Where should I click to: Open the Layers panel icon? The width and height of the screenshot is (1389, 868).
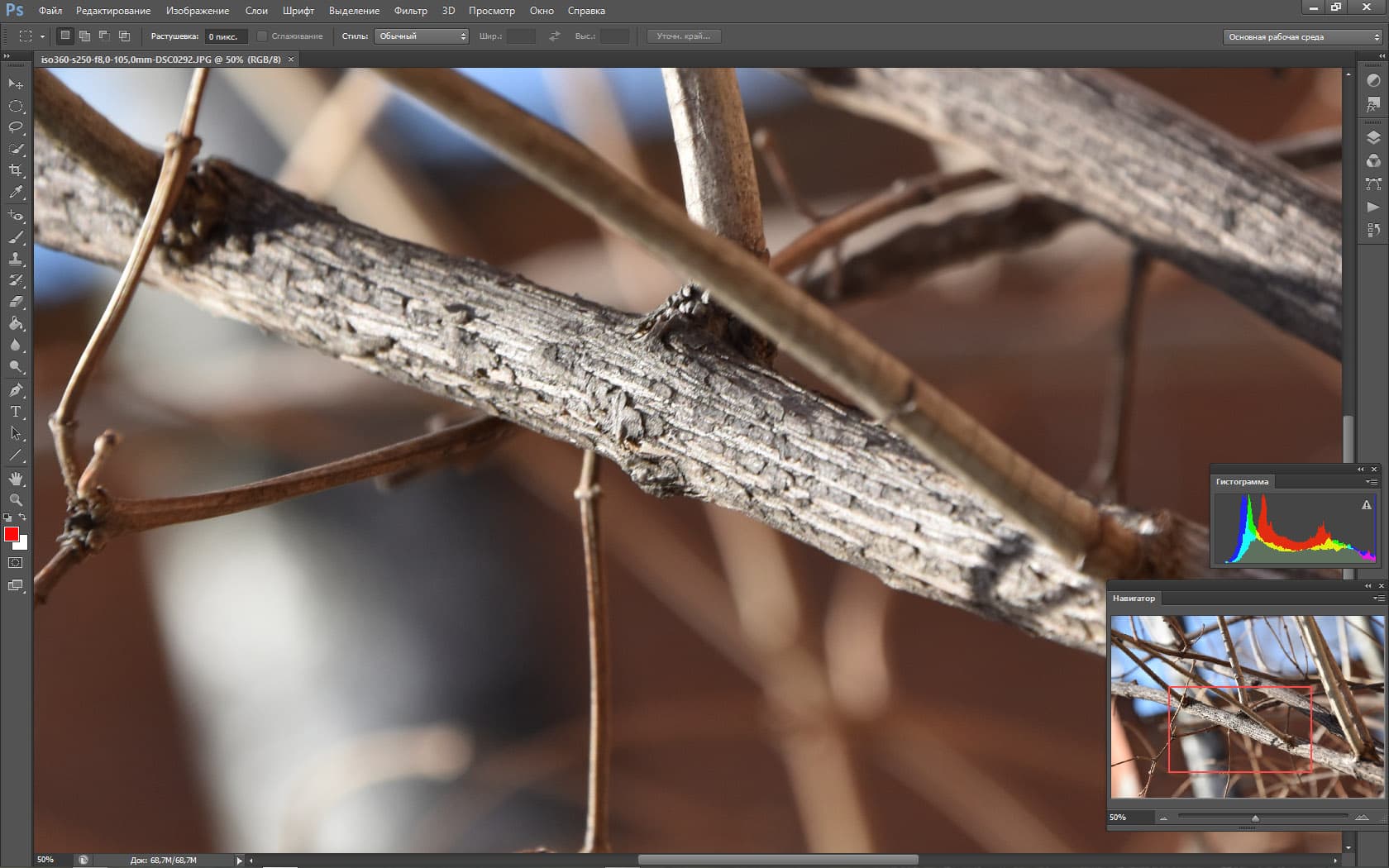point(1373,137)
